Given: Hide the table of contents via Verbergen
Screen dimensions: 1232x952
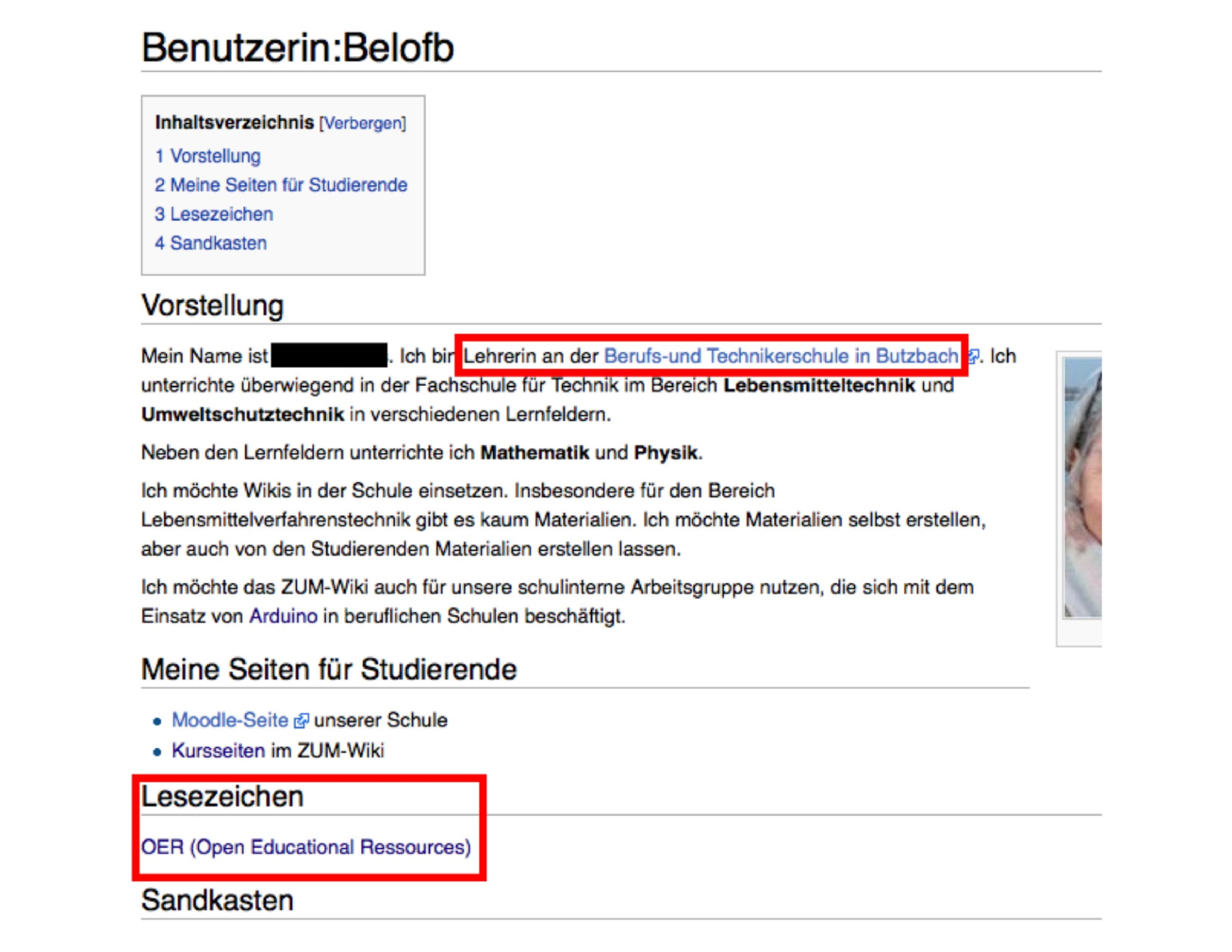Looking at the screenshot, I should [362, 123].
